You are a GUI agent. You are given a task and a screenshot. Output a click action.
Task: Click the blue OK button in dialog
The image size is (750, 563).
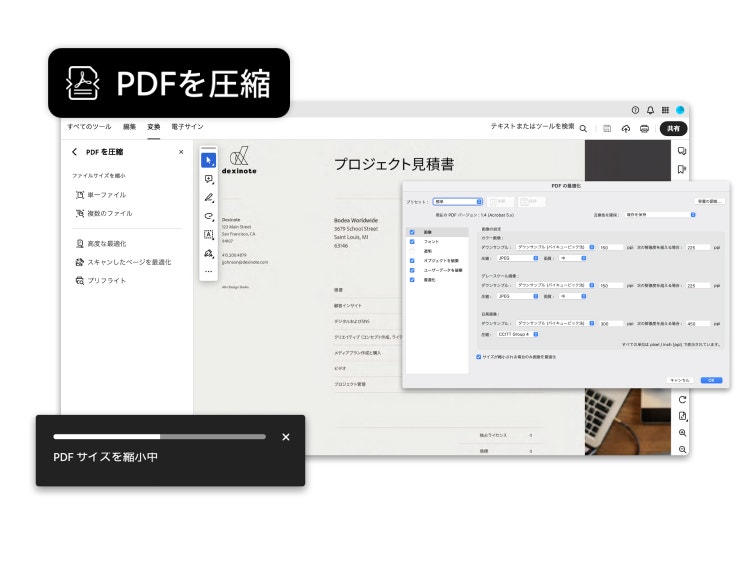click(x=711, y=380)
